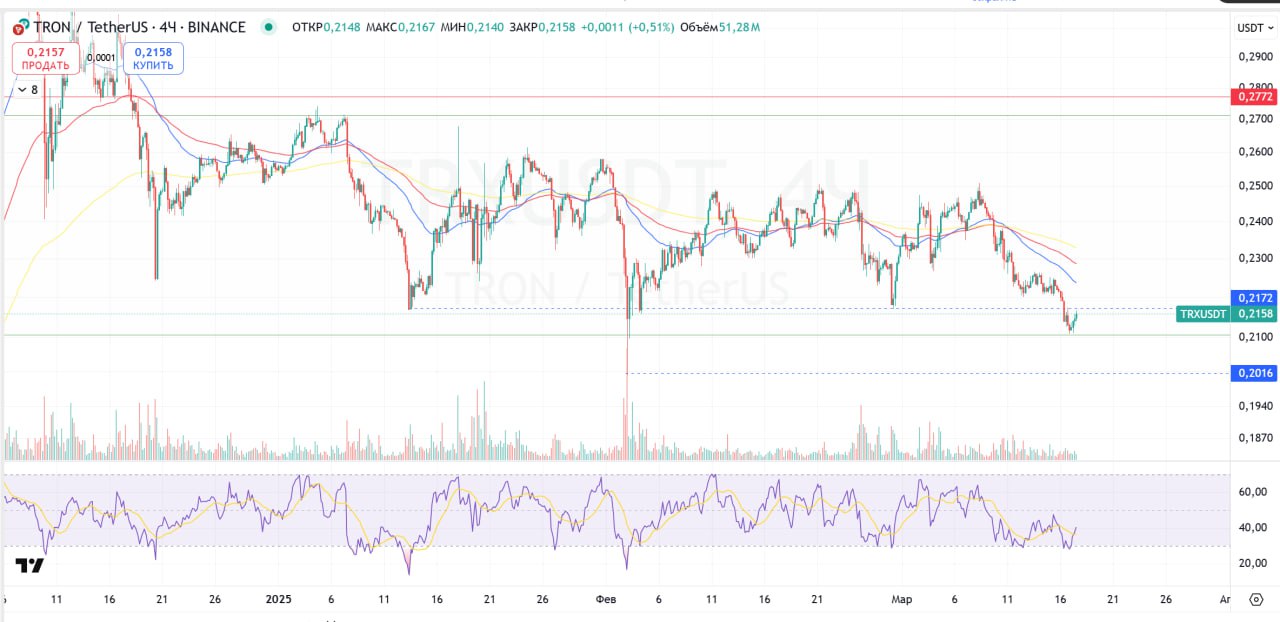Open chart settings hexagon gear icon
The height and width of the screenshot is (622, 1280).
click(x=1256, y=599)
